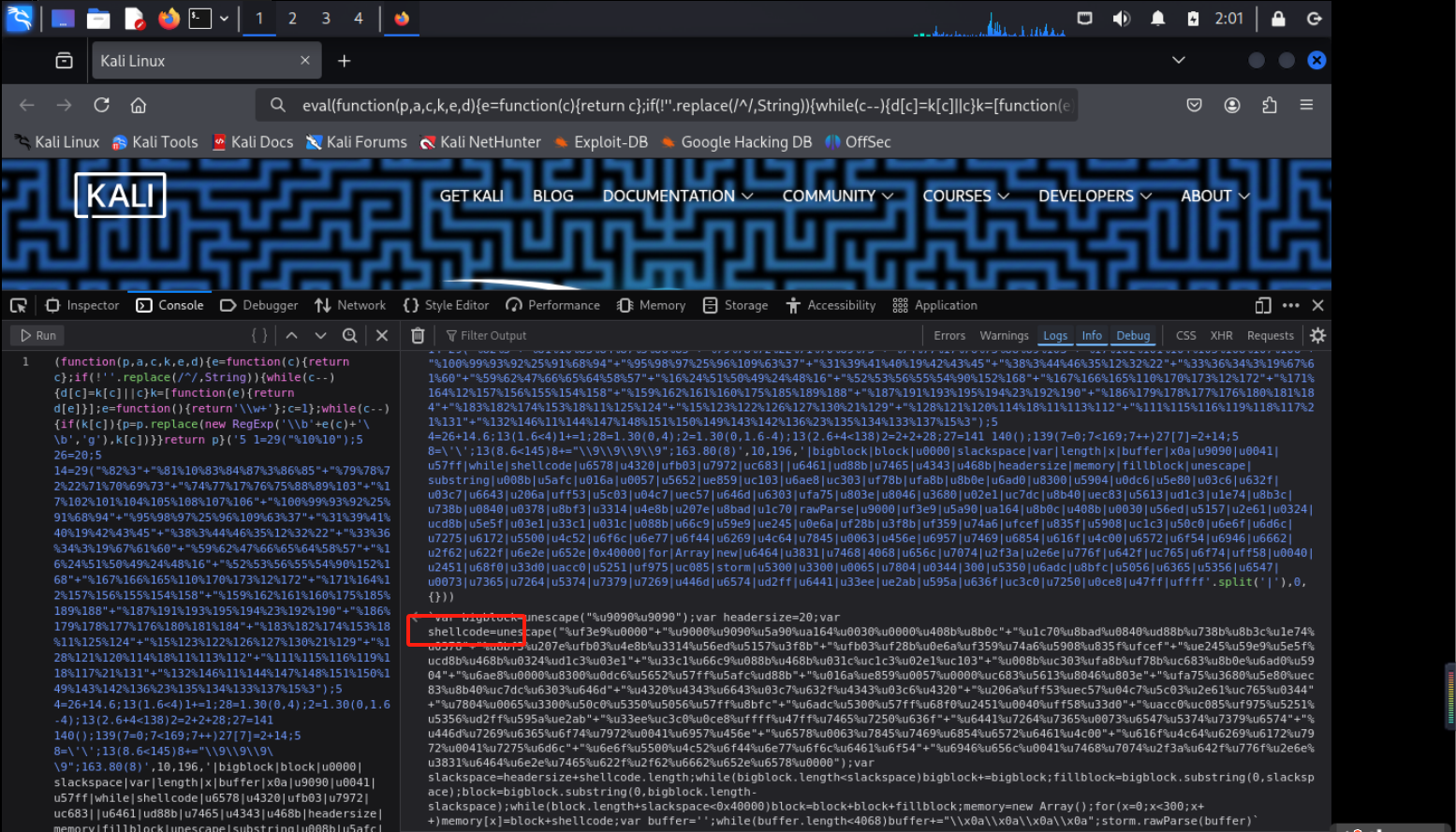Viewport: 1456px width, 832px height.
Task: Switch to workspace 4
Action: coord(358,18)
